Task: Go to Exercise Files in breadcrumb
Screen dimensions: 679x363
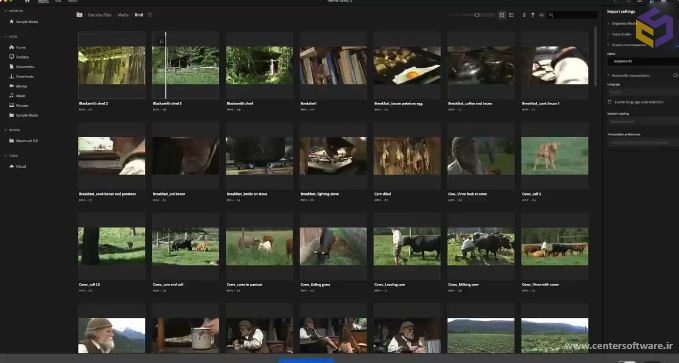Action: coord(100,15)
